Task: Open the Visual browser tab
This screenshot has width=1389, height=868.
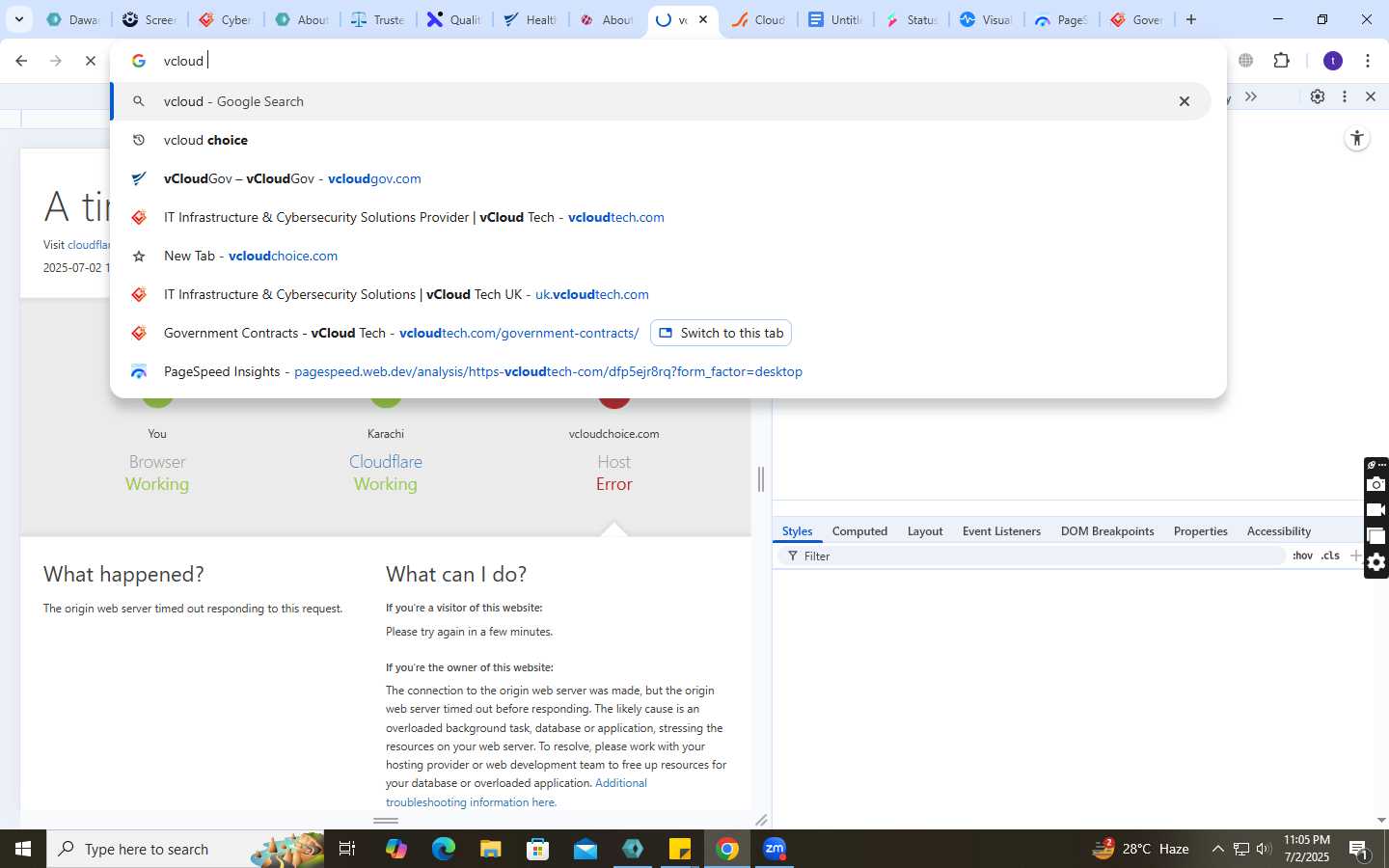Action: coord(988,19)
